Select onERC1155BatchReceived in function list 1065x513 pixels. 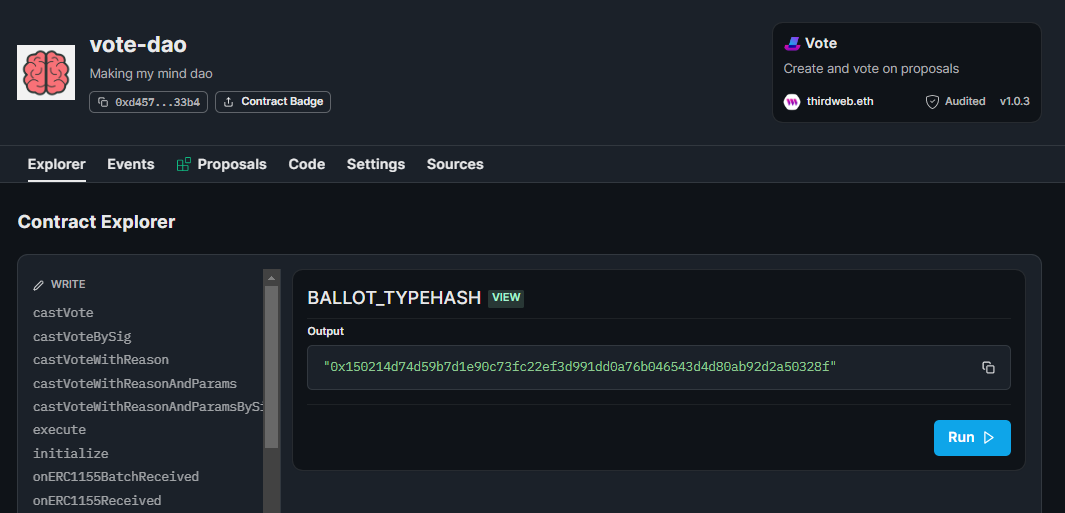[x=116, y=477]
